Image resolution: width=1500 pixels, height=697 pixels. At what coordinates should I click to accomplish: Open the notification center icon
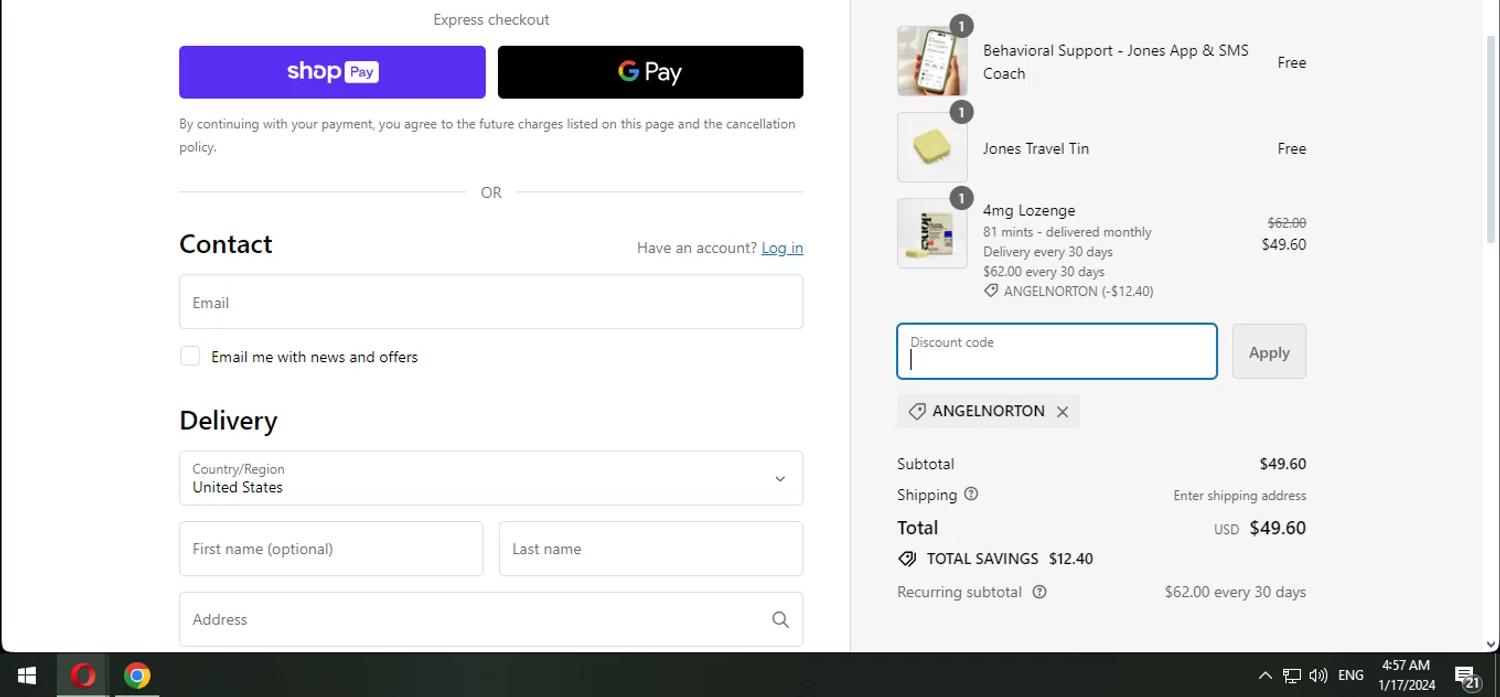pos(1466,676)
